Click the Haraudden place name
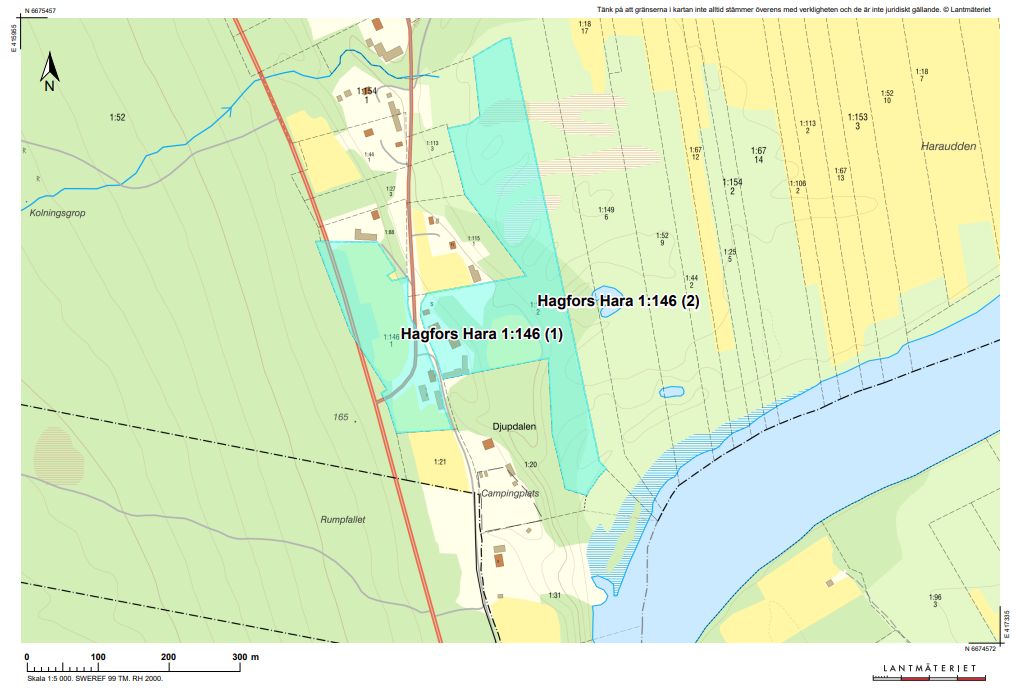 [x=948, y=146]
